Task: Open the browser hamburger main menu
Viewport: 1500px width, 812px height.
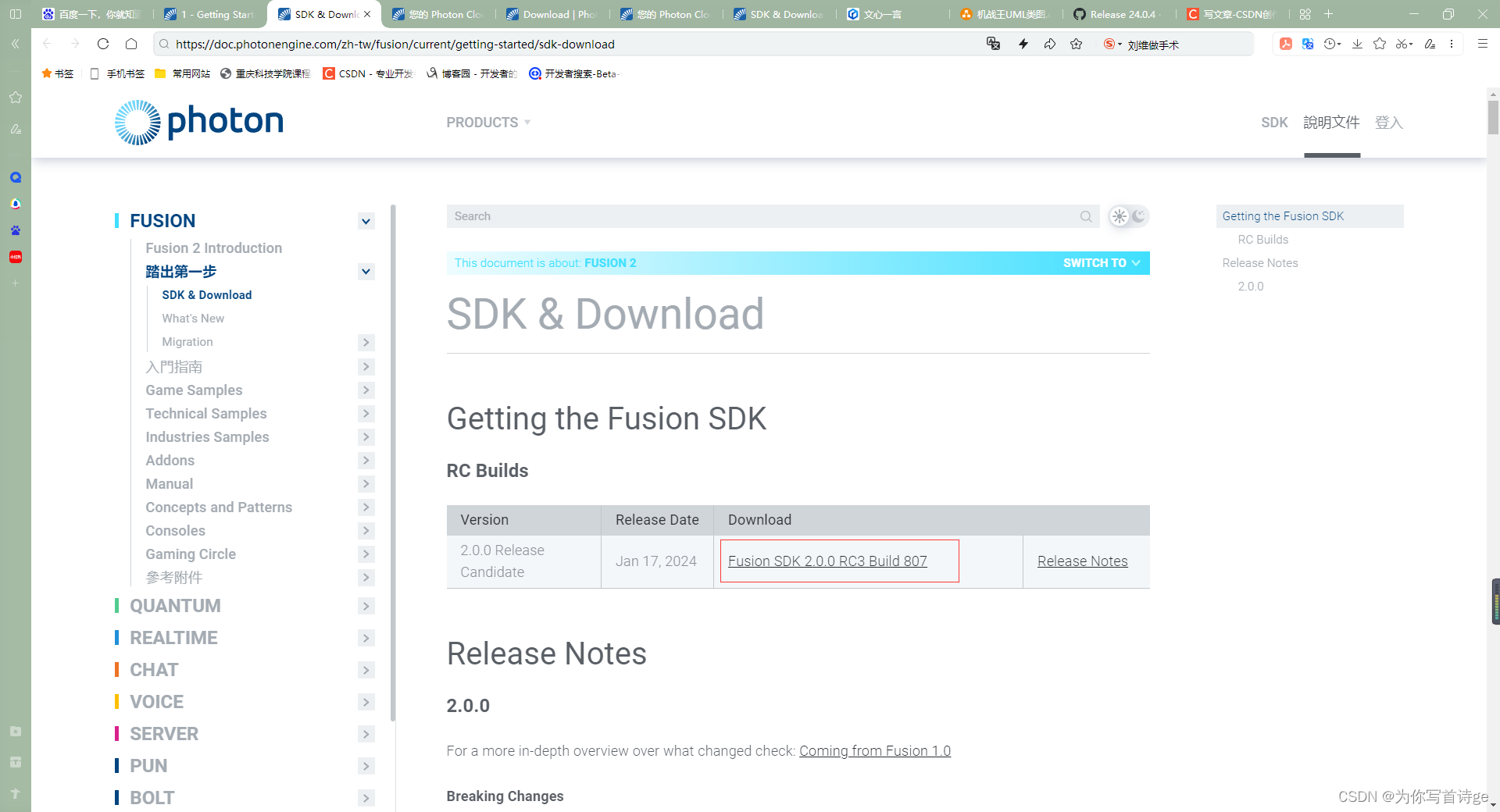Action: [x=1482, y=44]
